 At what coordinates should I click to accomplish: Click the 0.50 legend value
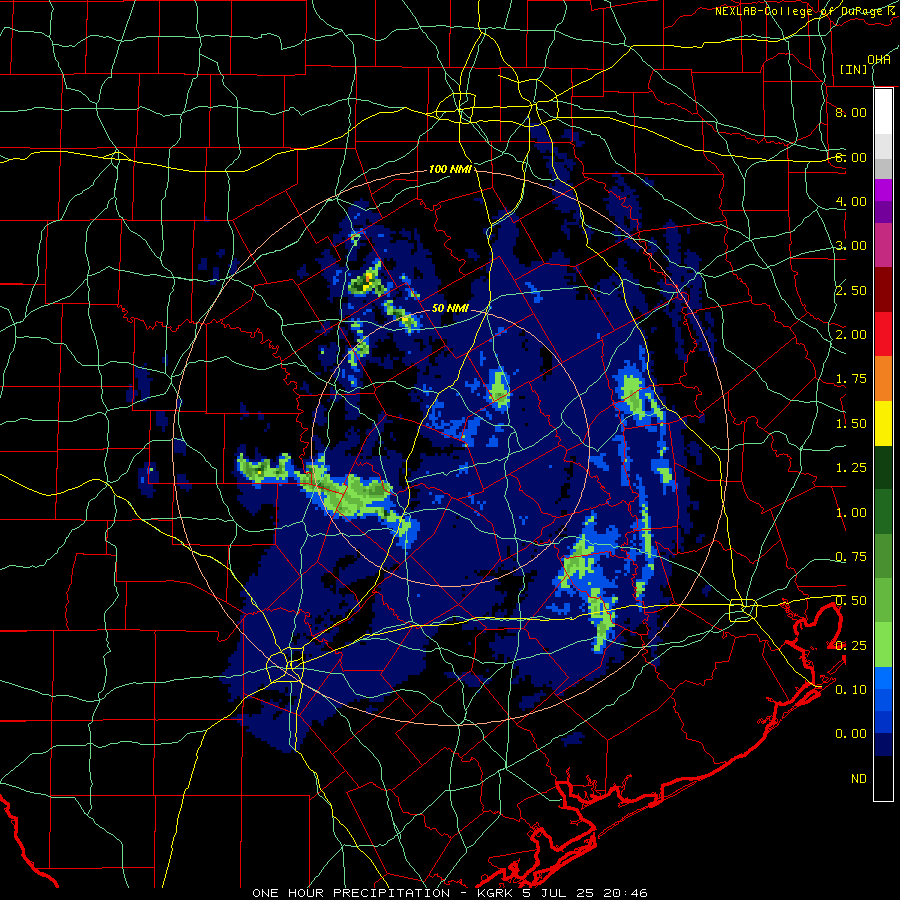pos(851,601)
